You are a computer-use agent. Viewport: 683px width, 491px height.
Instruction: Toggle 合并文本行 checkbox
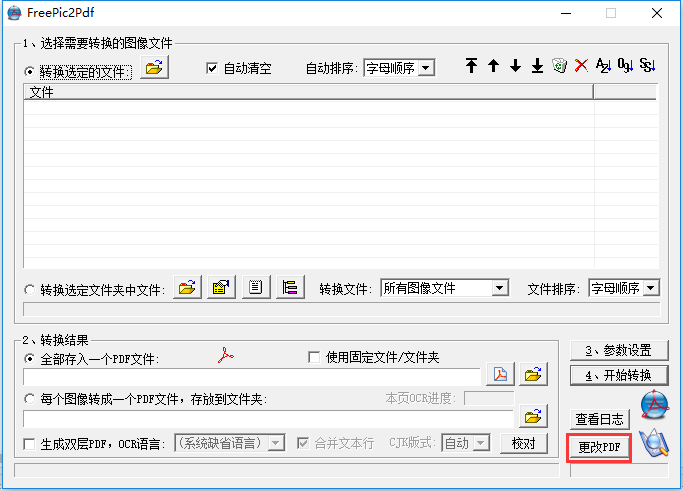tap(303, 444)
